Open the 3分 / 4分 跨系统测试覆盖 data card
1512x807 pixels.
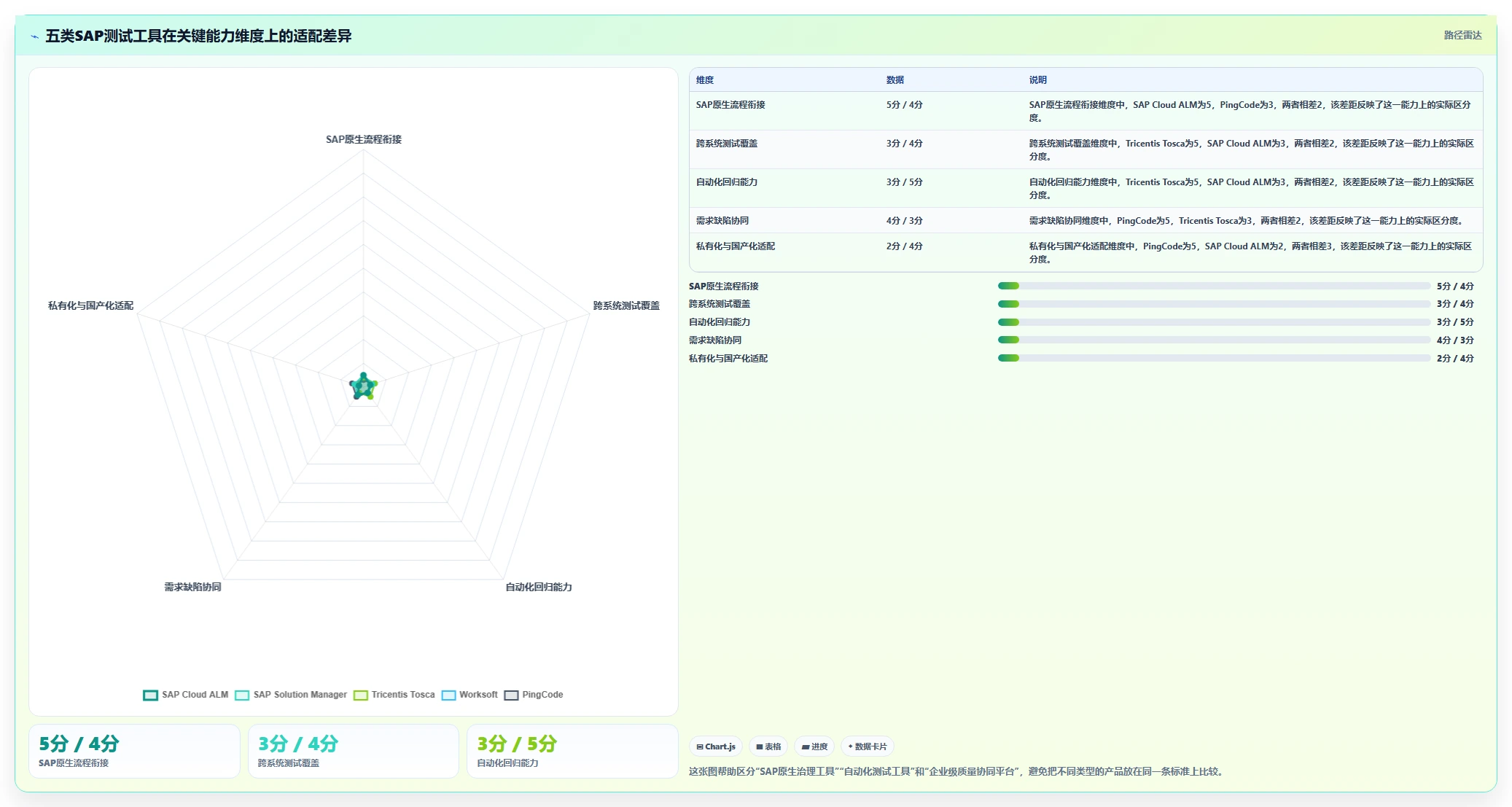pos(354,751)
